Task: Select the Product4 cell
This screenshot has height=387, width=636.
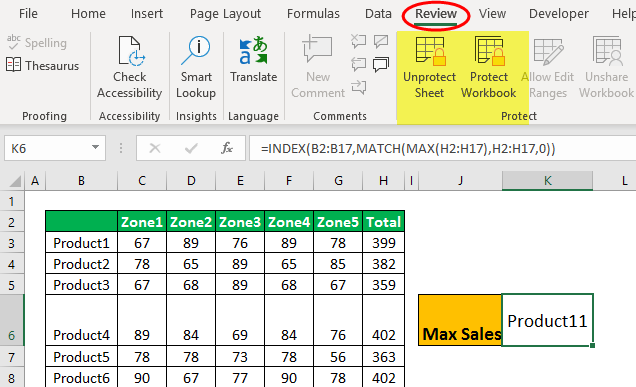Action: pyautogui.click(x=82, y=320)
